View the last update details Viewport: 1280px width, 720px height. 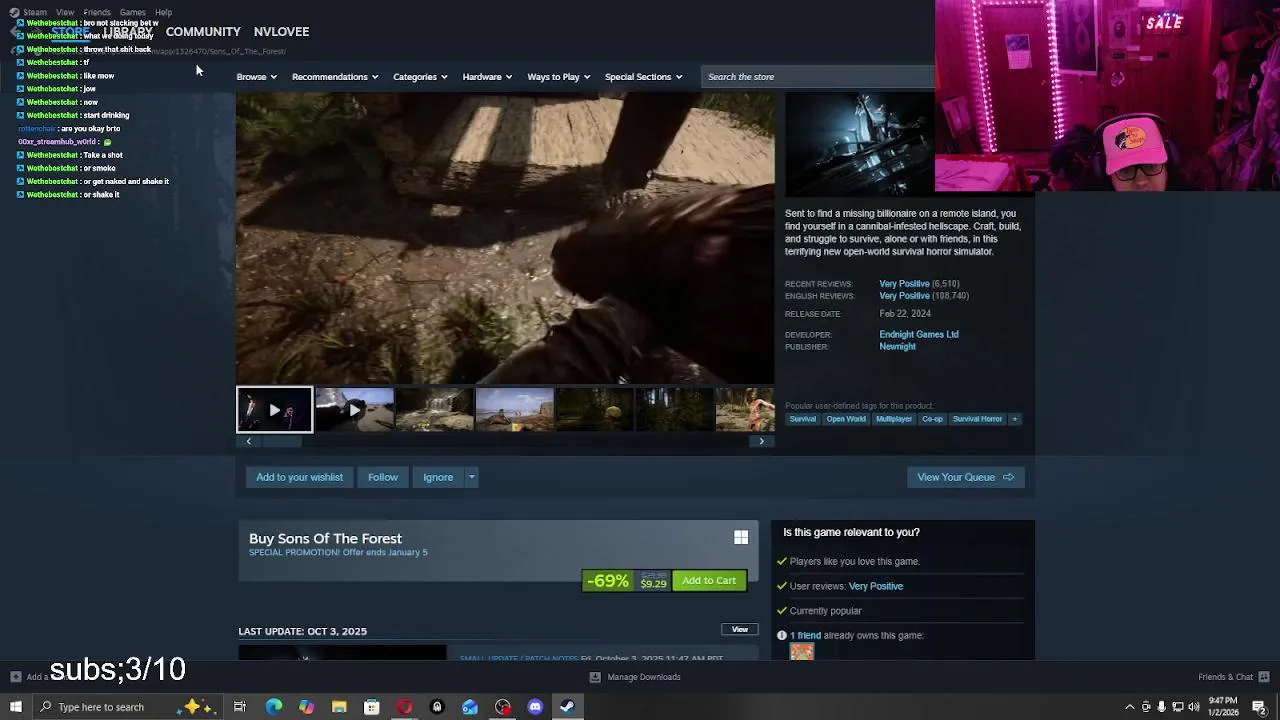click(x=740, y=630)
